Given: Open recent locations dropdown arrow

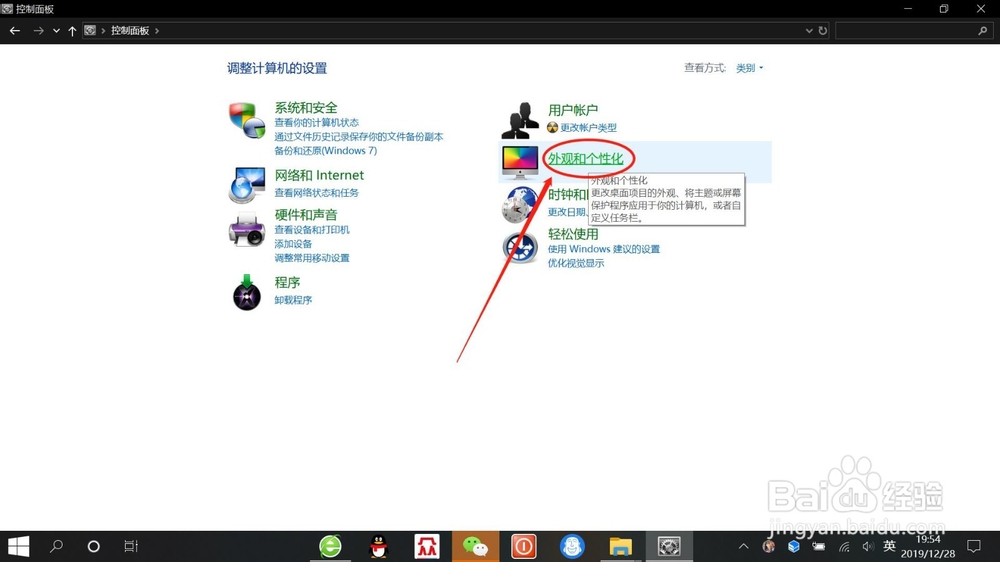Looking at the screenshot, I should click(x=56, y=31).
